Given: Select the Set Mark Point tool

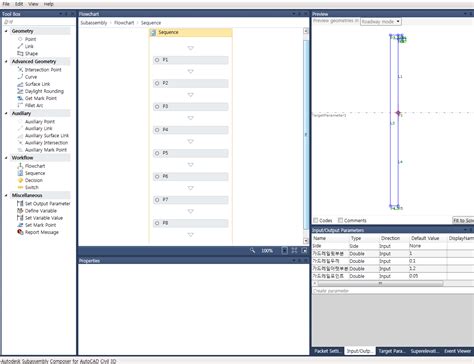Looking at the screenshot, I should coord(40,225).
